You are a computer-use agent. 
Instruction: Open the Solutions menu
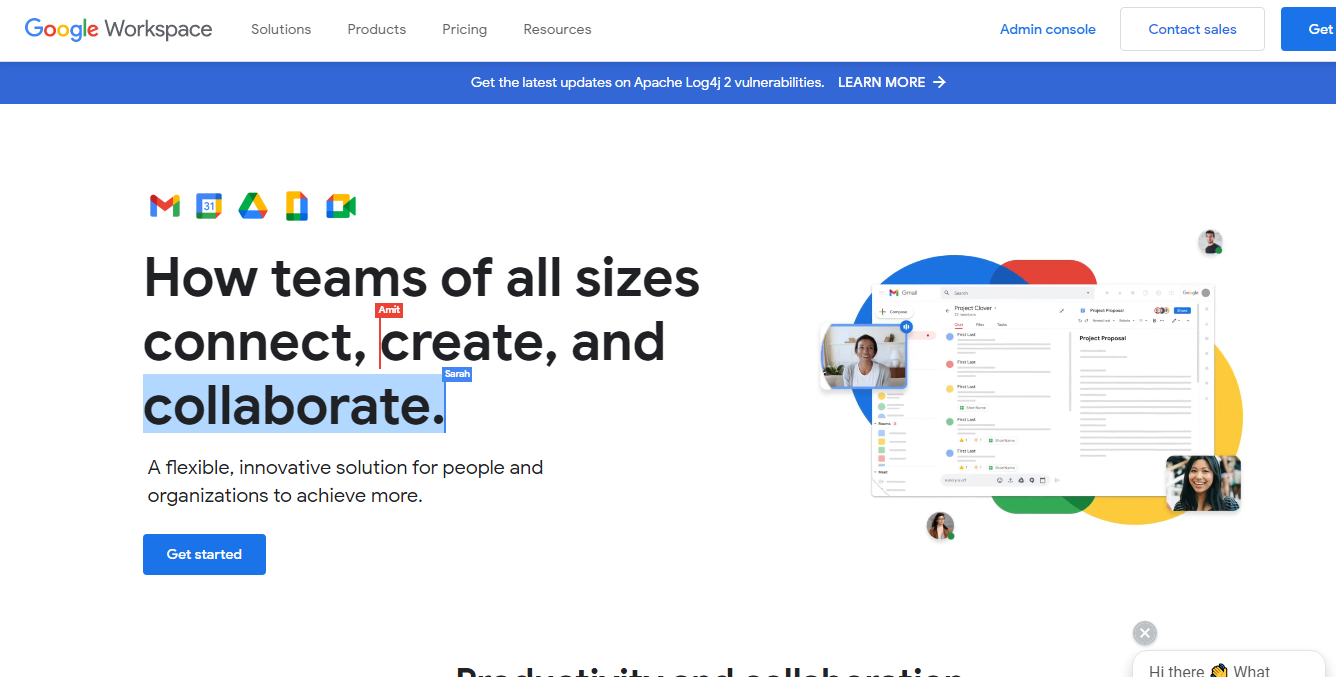[281, 29]
